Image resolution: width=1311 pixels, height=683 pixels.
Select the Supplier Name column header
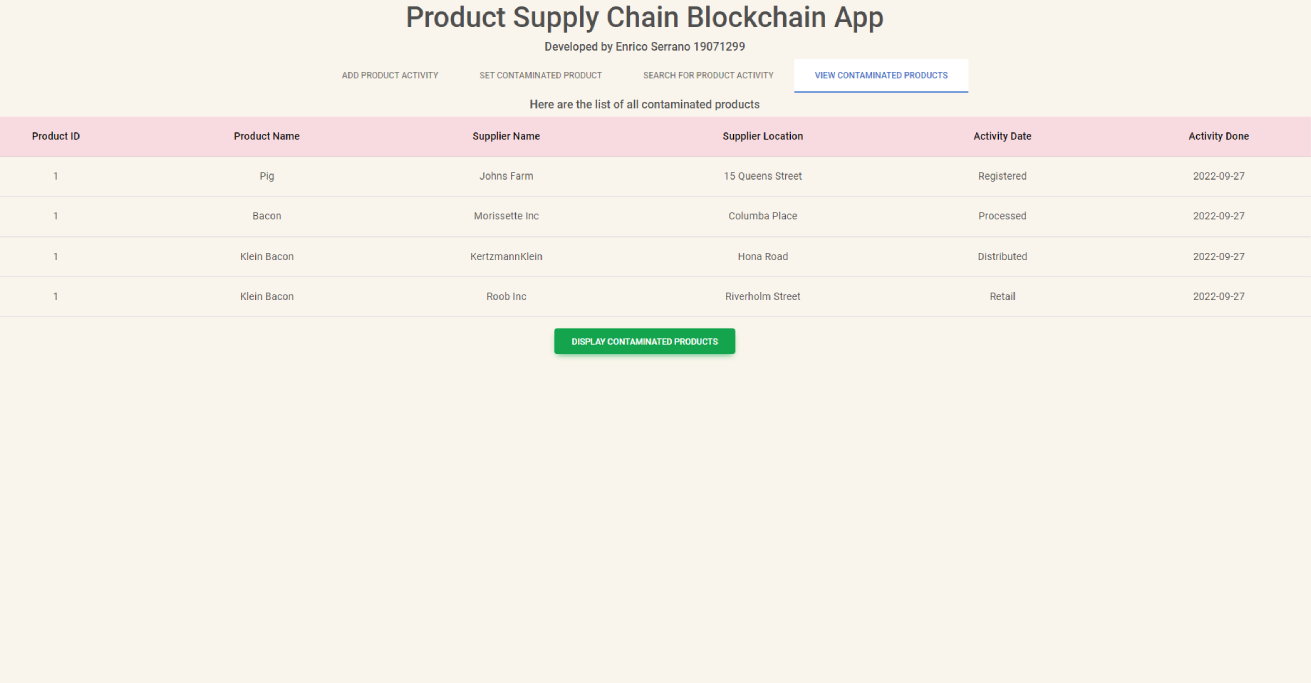[506, 136]
